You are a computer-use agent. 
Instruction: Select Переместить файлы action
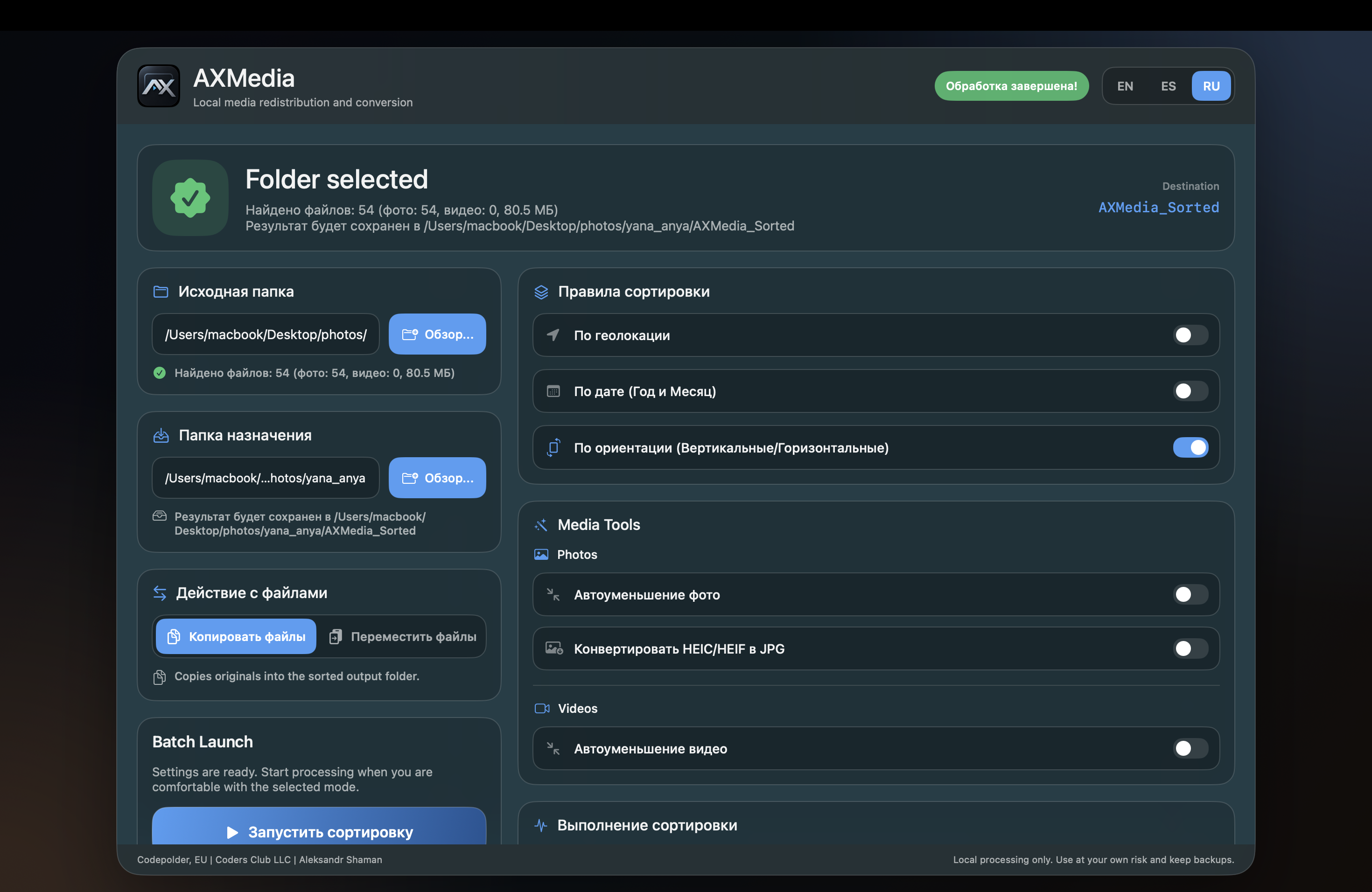[403, 637]
